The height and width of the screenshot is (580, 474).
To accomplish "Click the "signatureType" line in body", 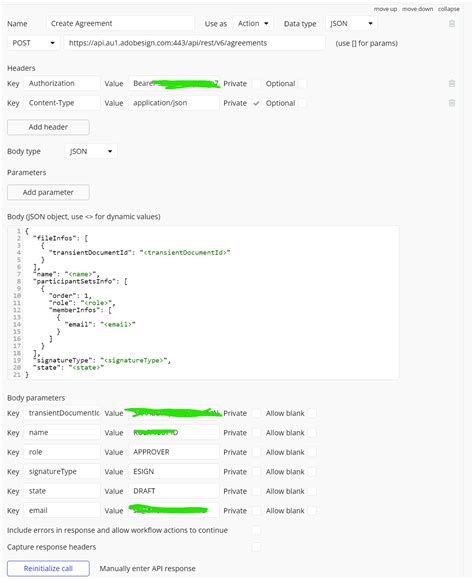I will [102, 361].
